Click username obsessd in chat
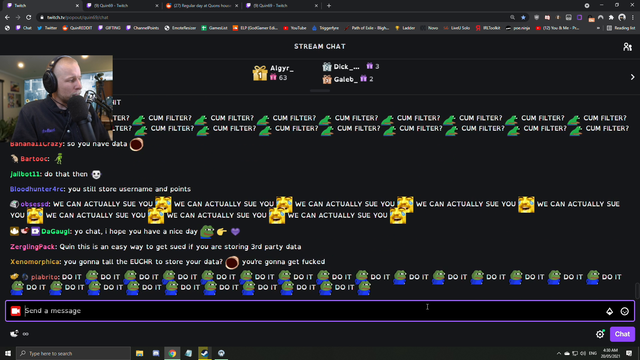 tap(35, 204)
